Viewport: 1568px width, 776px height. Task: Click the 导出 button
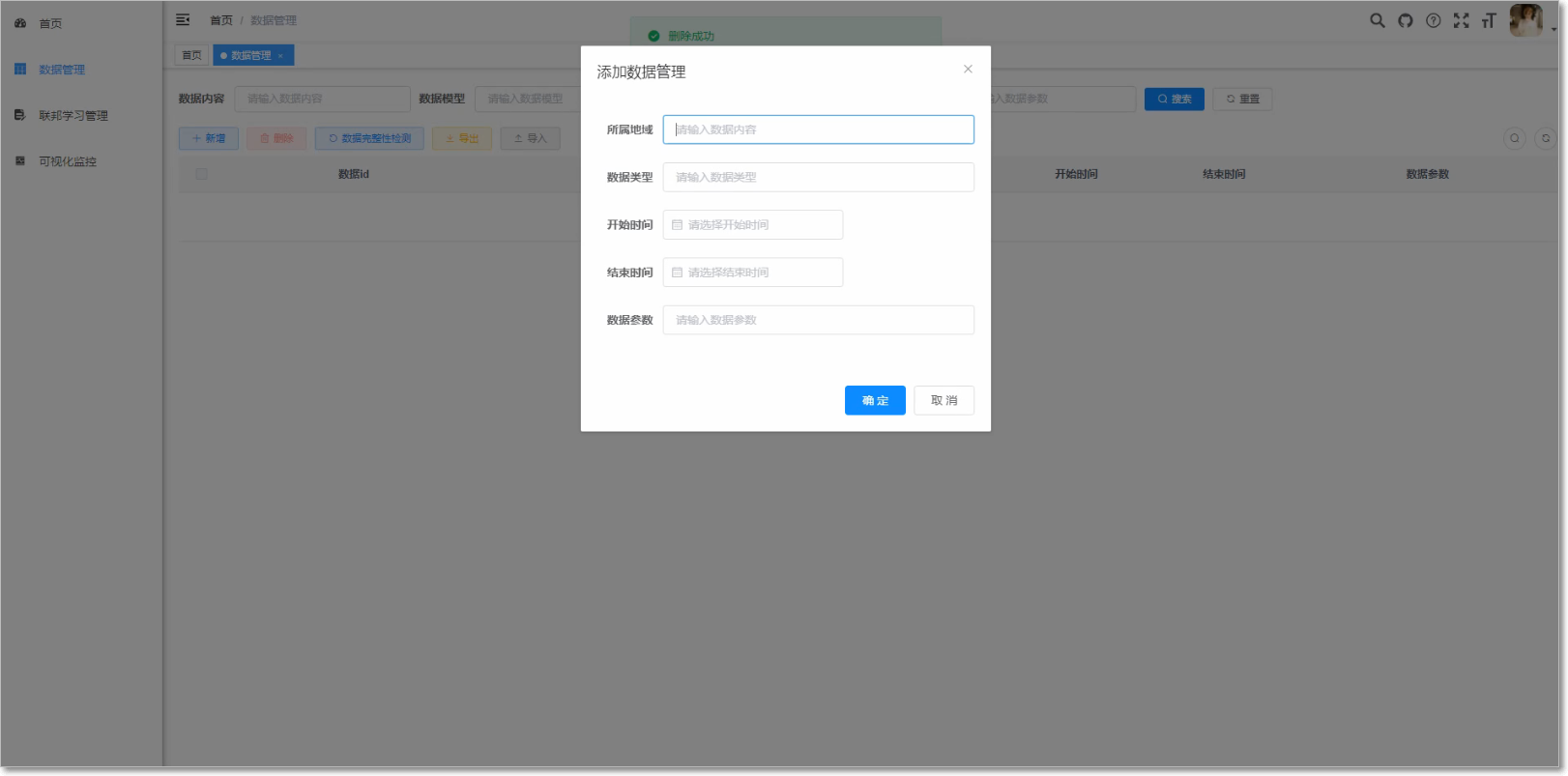point(462,138)
